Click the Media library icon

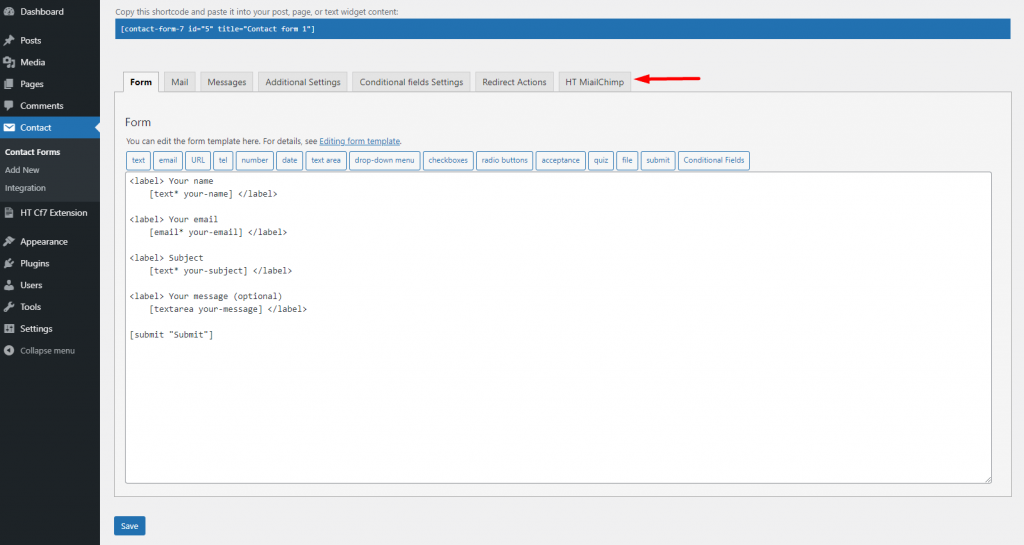[9, 62]
